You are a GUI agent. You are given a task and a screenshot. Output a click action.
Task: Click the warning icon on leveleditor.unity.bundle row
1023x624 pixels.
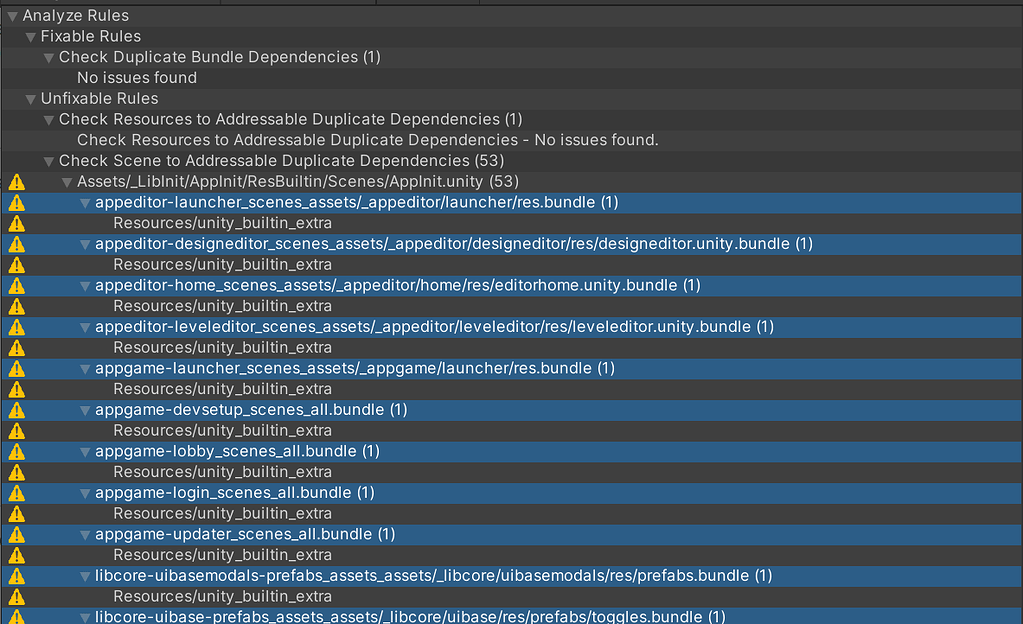click(x=15, y=326)
